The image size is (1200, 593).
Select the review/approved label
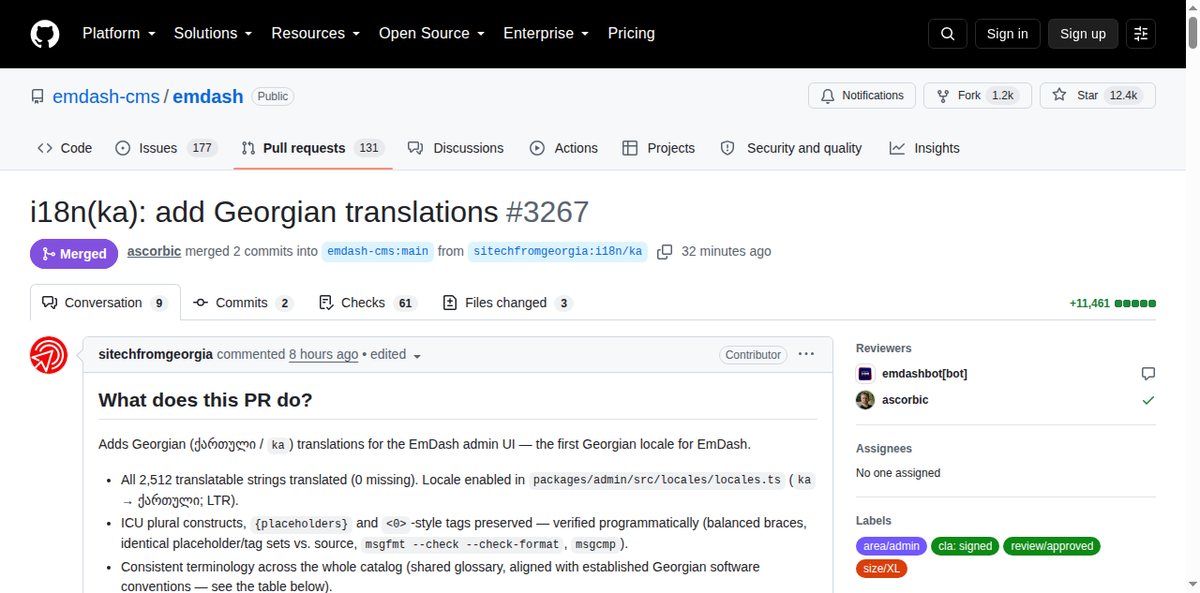[1051, 546]
